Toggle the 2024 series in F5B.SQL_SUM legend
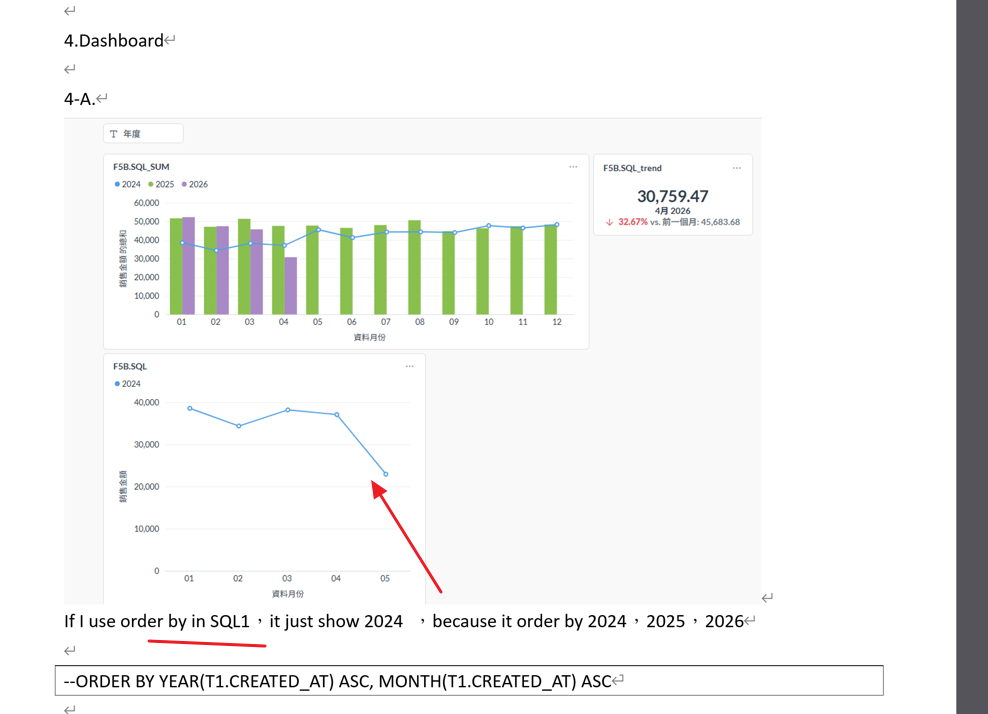988x714 pixels. [127, 184]
